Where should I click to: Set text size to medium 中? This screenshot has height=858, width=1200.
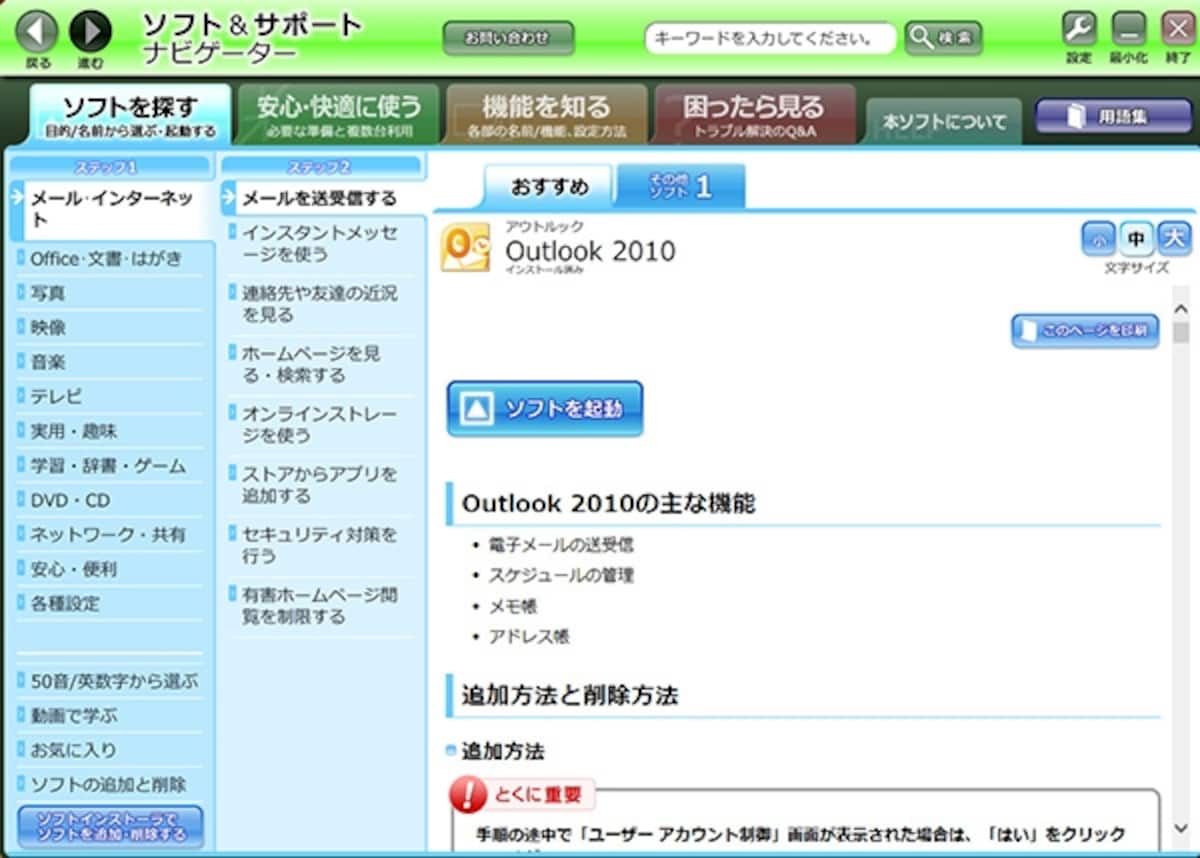point(1135,239)
